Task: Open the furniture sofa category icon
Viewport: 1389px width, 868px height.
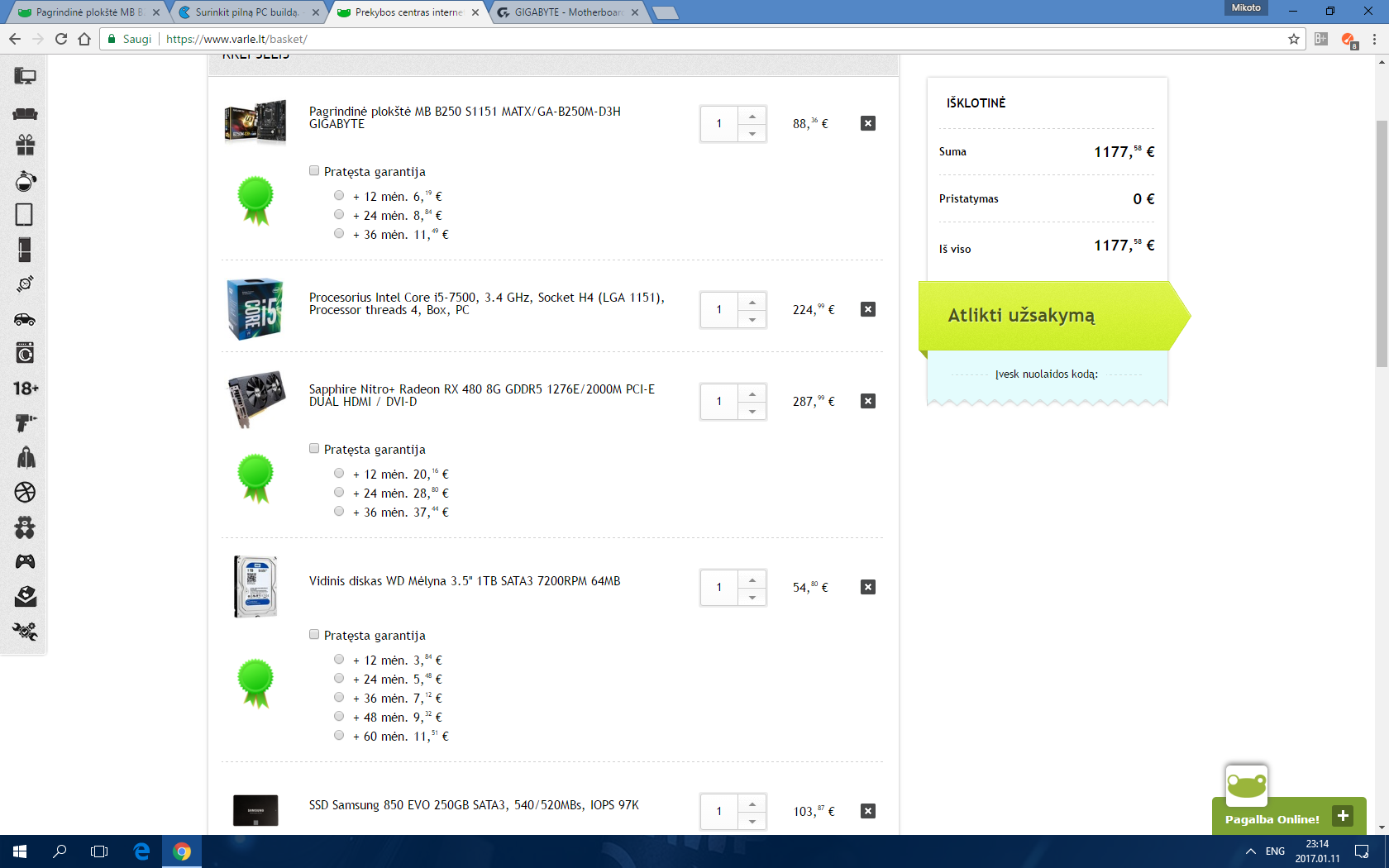Action: (25, 112)
